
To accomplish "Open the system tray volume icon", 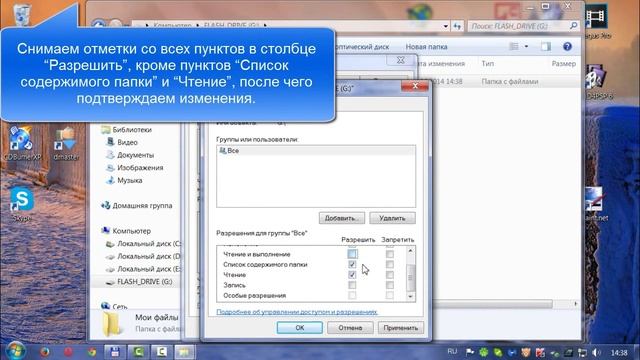I will (x=596, y=352).
